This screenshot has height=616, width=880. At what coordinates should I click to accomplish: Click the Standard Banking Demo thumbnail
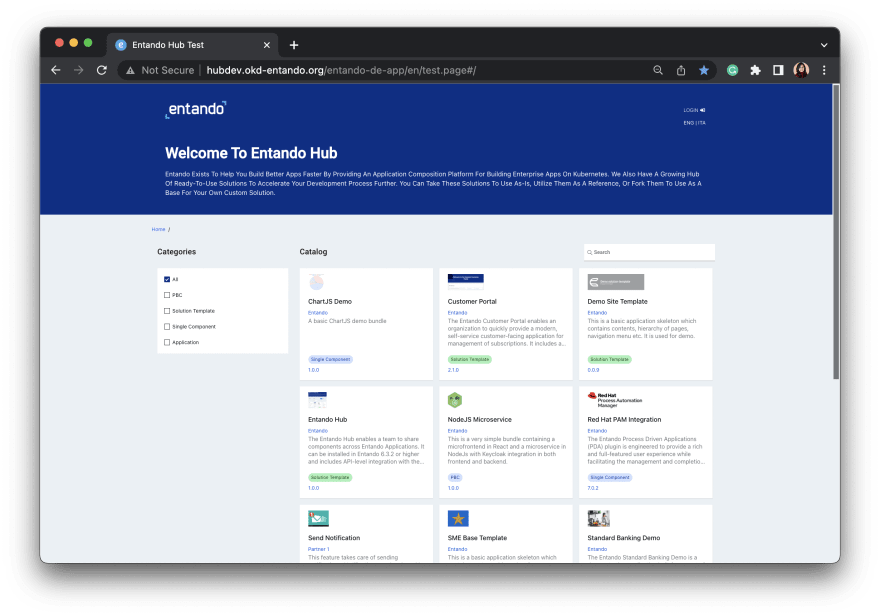pyautogui.click(x=598, y=518)
